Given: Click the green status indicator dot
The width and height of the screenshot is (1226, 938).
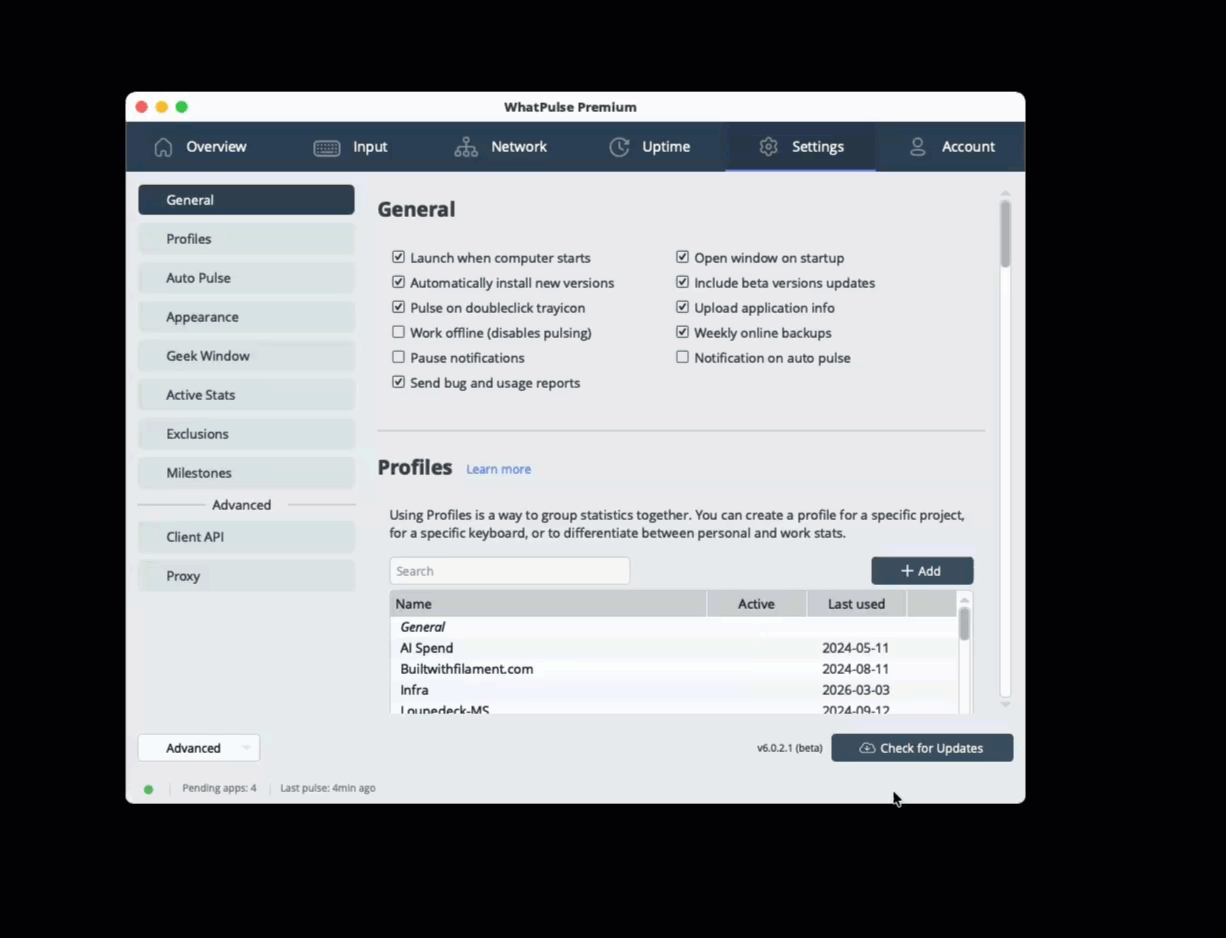Looking at the screenshot, I should pos(149,789).
